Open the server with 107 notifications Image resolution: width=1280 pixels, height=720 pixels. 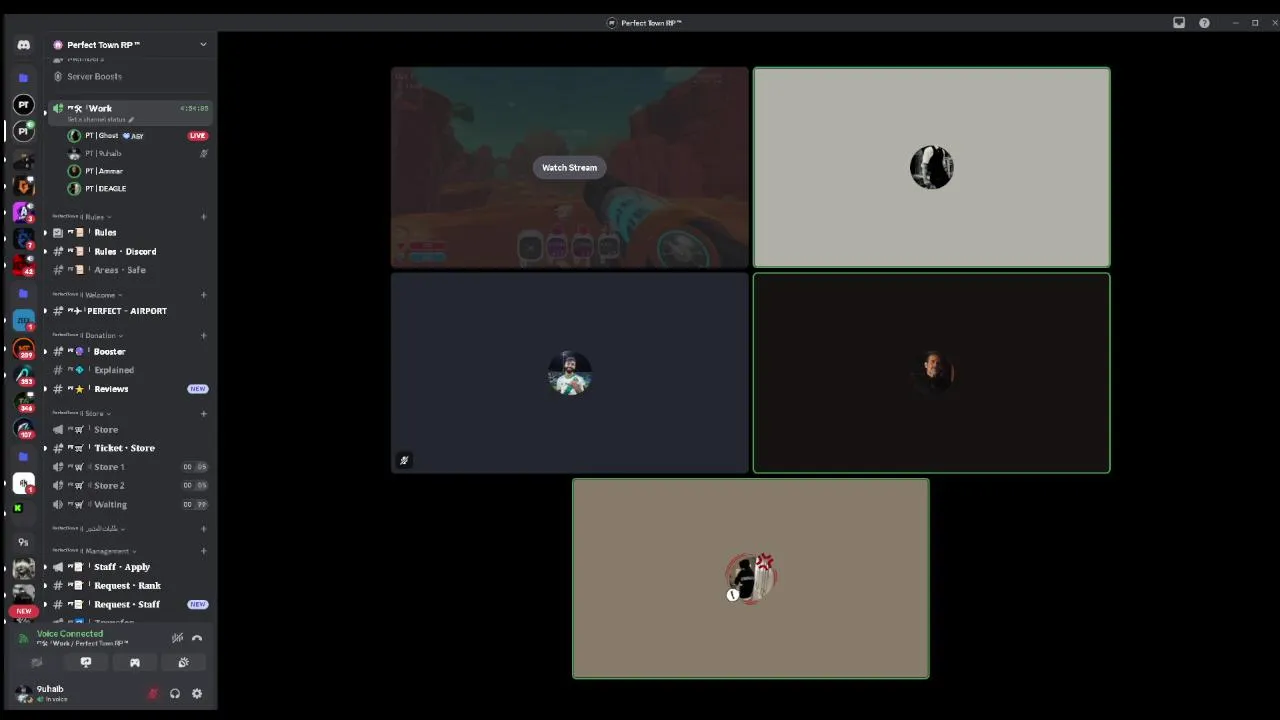tap(23, 429)
